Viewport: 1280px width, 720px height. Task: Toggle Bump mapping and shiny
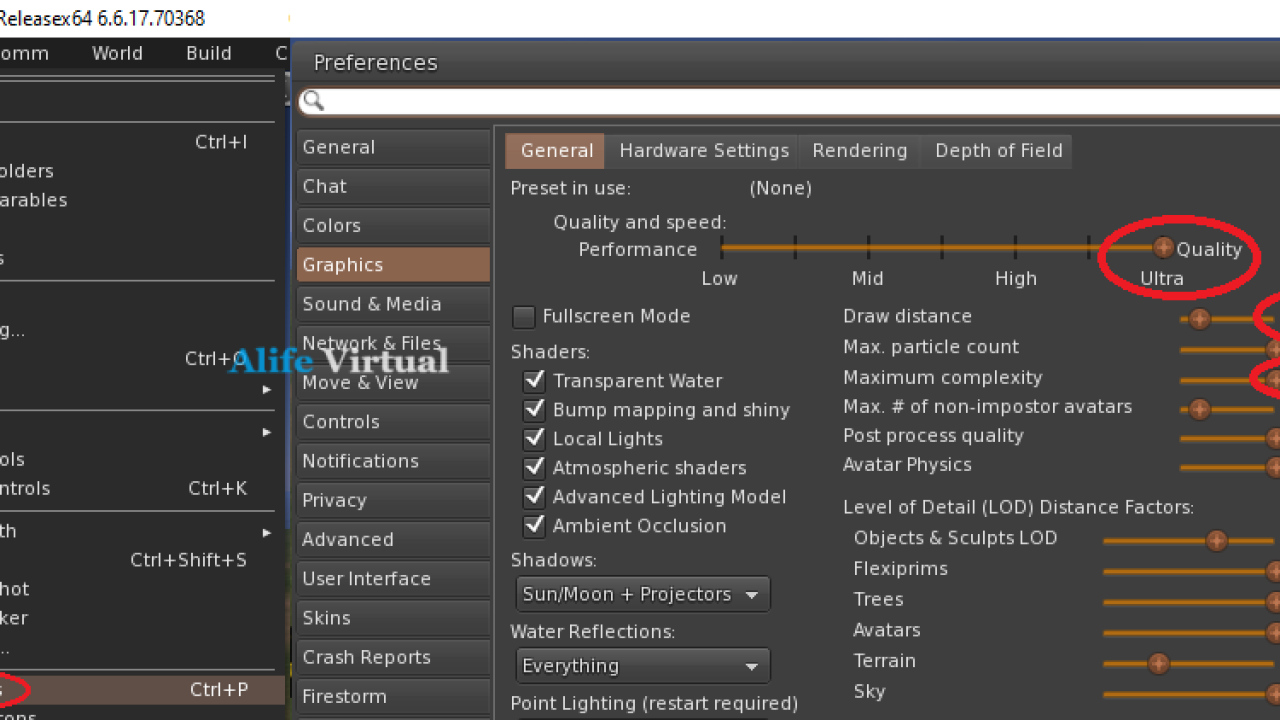click(x=534, y=410)
